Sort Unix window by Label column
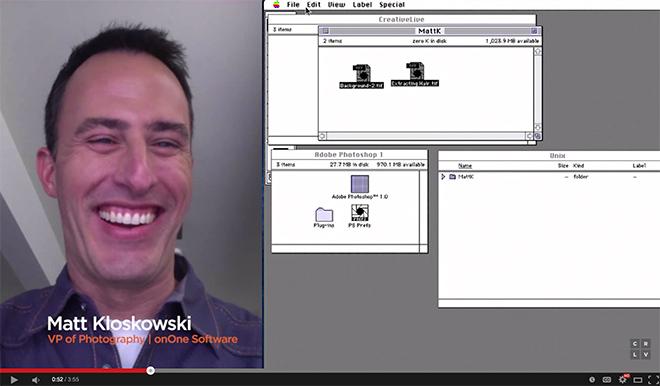The image size is (660, 386). click(x=639, y=166)
